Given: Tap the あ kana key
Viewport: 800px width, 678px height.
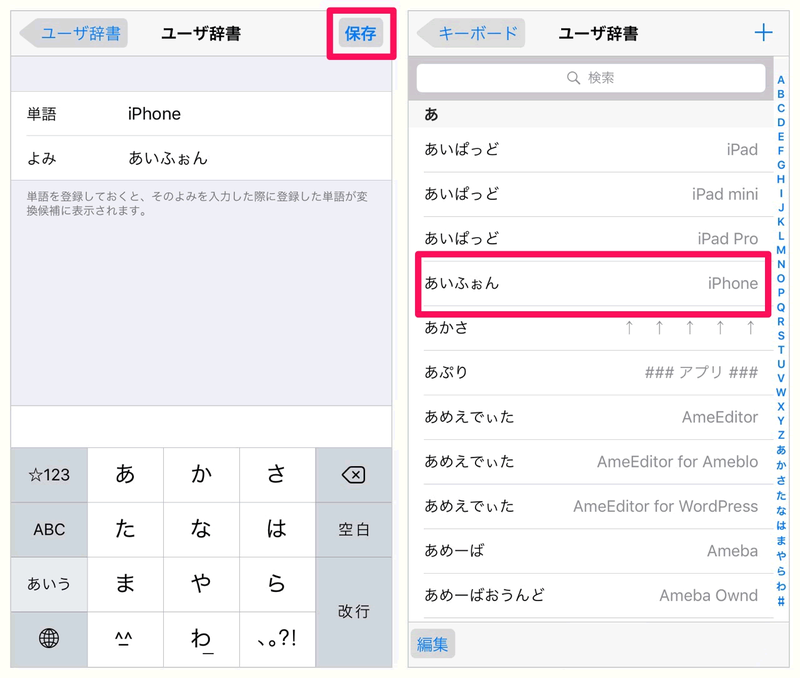Looking at the screenshot, I should coord(125,475).
